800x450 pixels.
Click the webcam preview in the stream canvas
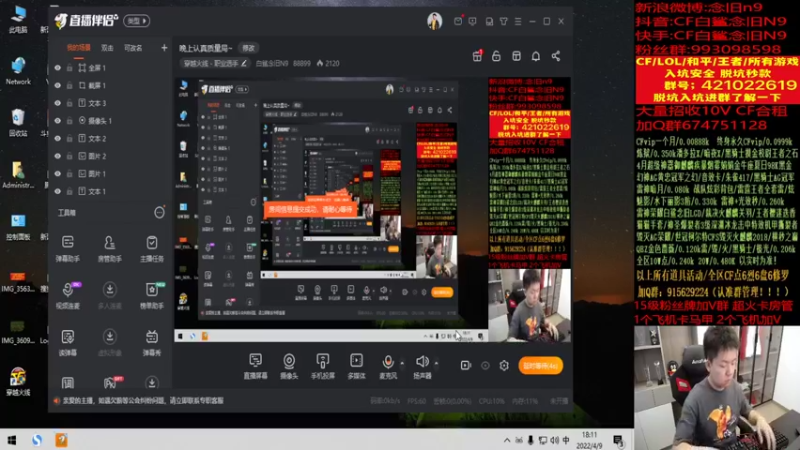tap(529, 305)
